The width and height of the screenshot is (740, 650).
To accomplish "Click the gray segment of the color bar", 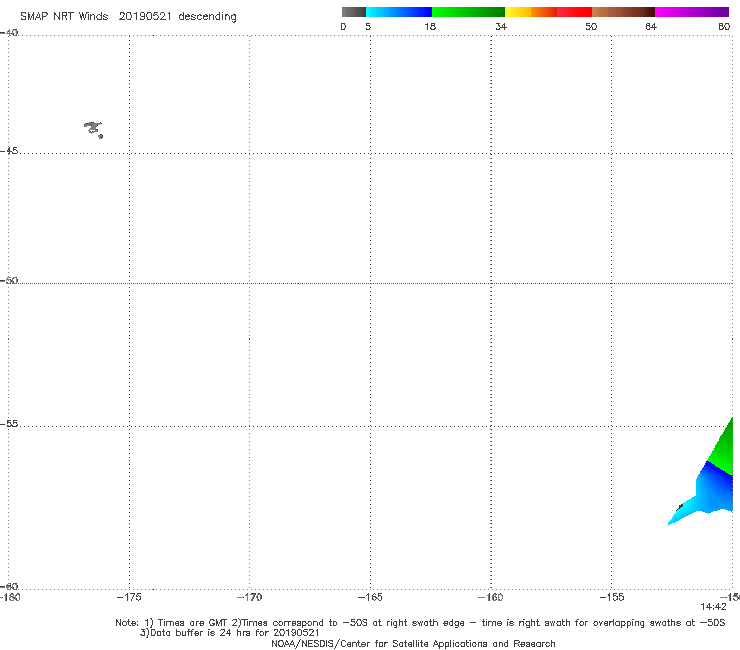I will pos(353,12).
